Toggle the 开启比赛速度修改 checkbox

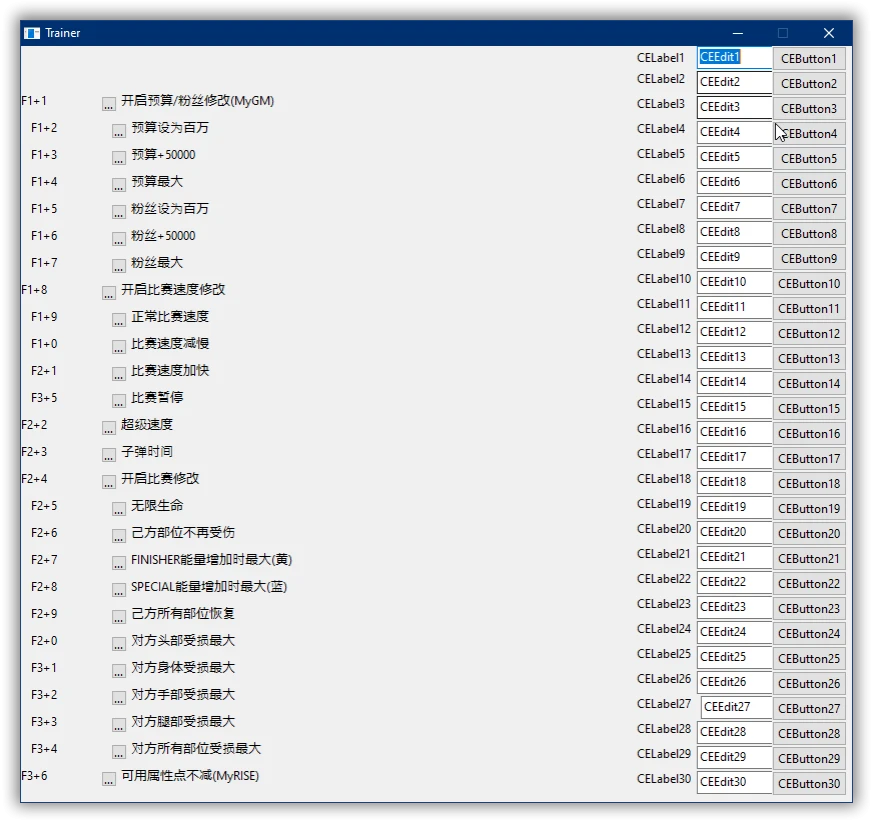(x=108, y=292)
